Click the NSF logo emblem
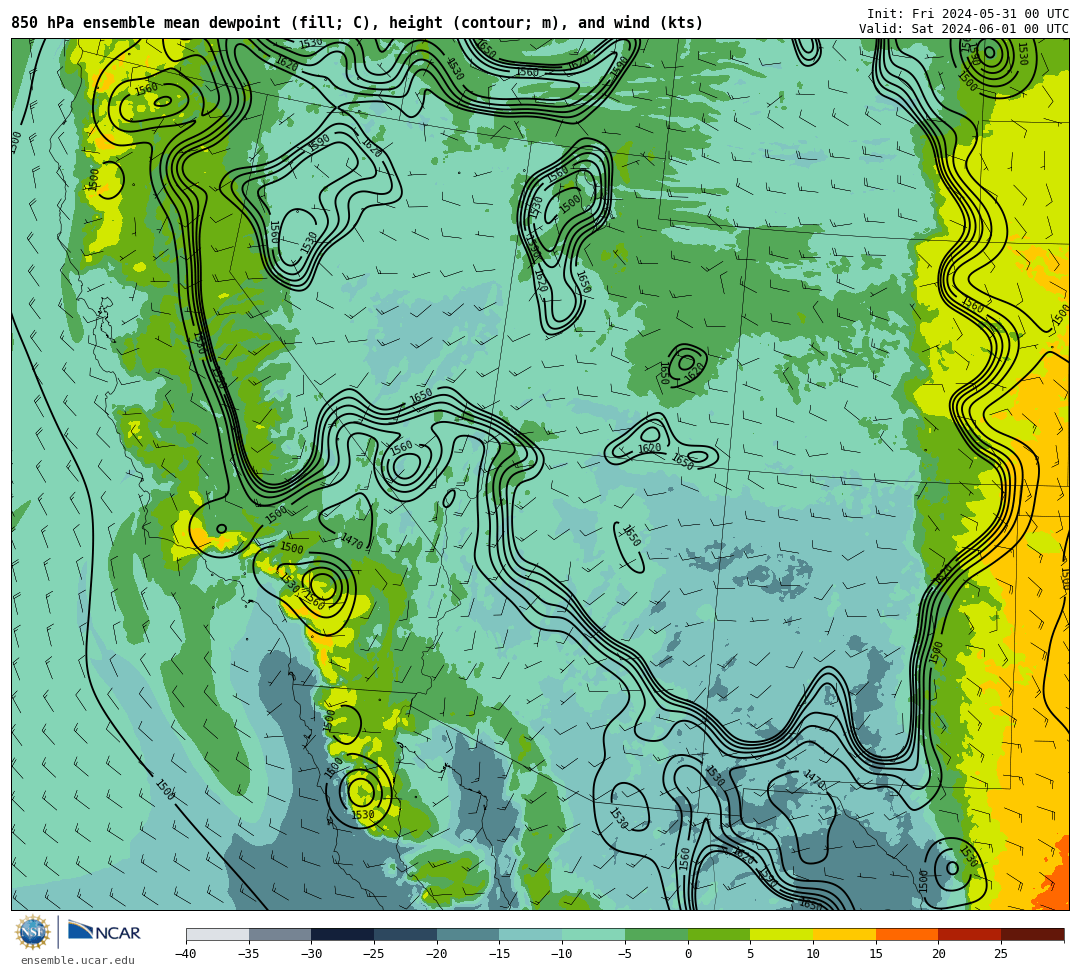 33,932
